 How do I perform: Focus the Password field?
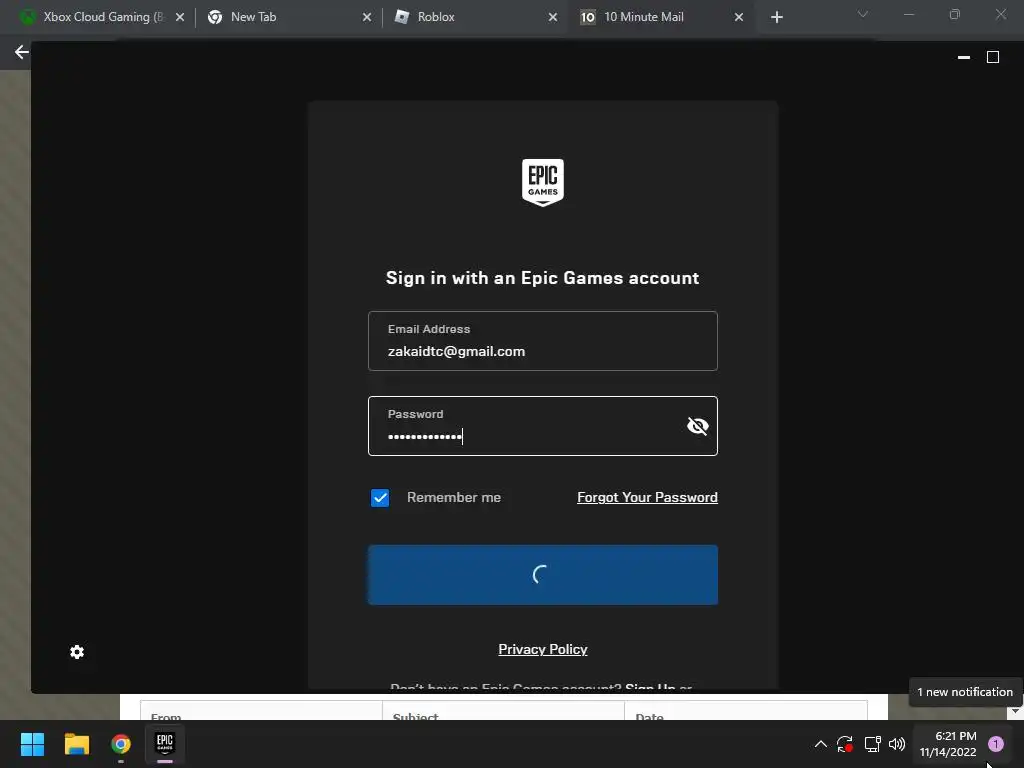tap(543, 426)
